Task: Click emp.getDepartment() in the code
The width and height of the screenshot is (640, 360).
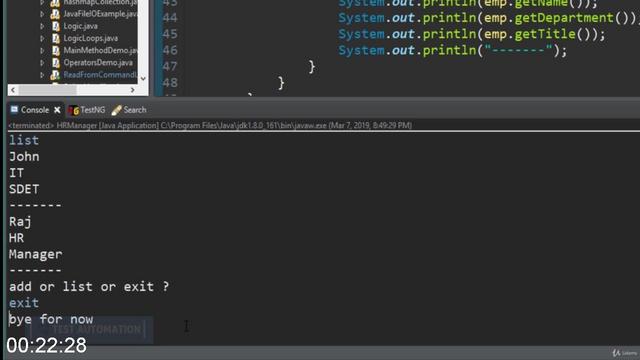Action: [x=557, y=18]
